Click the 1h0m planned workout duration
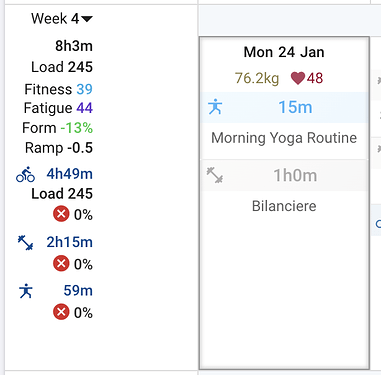Viewport: 381px width, 375px height. [295, 175]
